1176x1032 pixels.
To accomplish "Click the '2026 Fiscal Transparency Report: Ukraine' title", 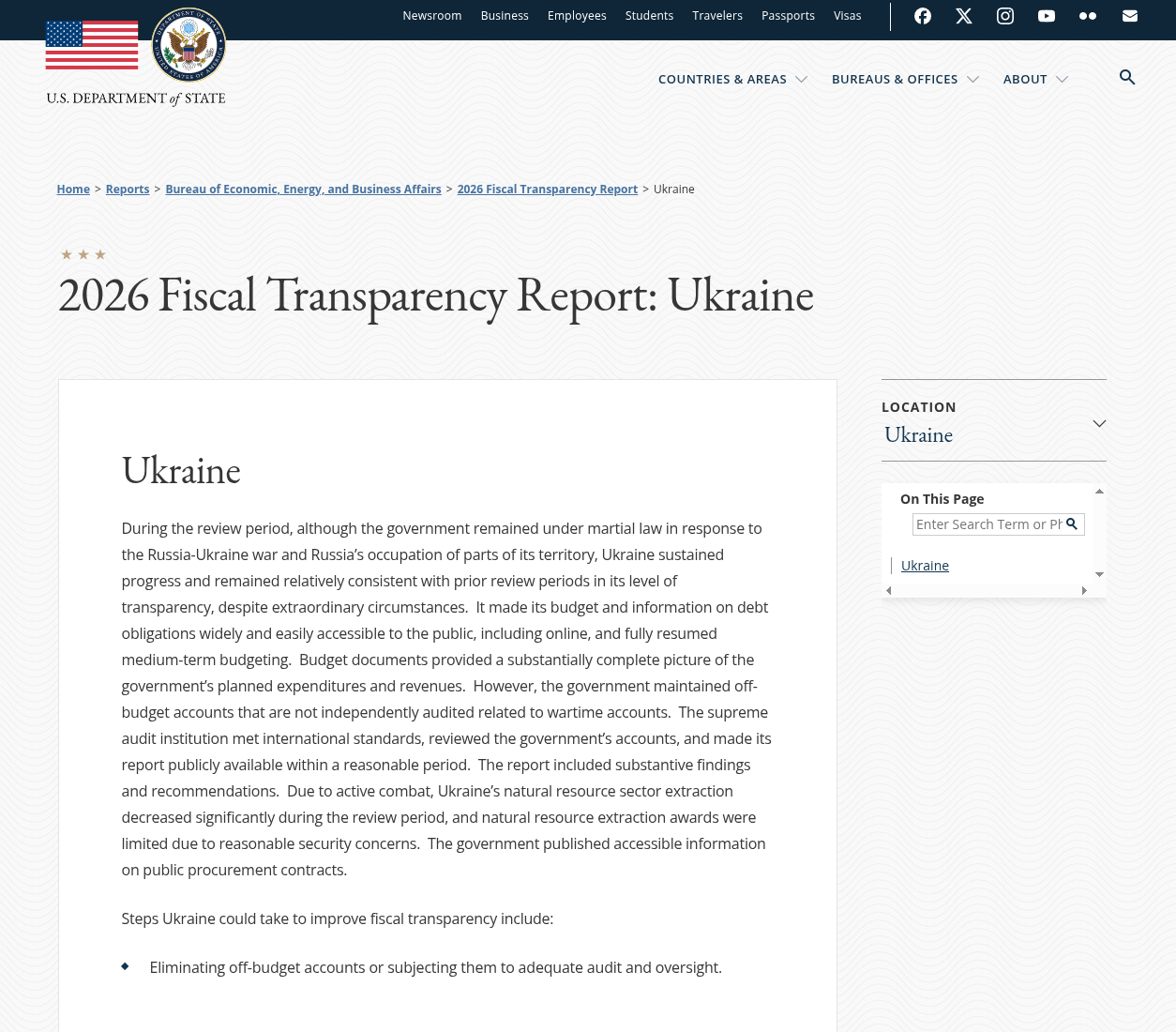I will coord(436,295).
